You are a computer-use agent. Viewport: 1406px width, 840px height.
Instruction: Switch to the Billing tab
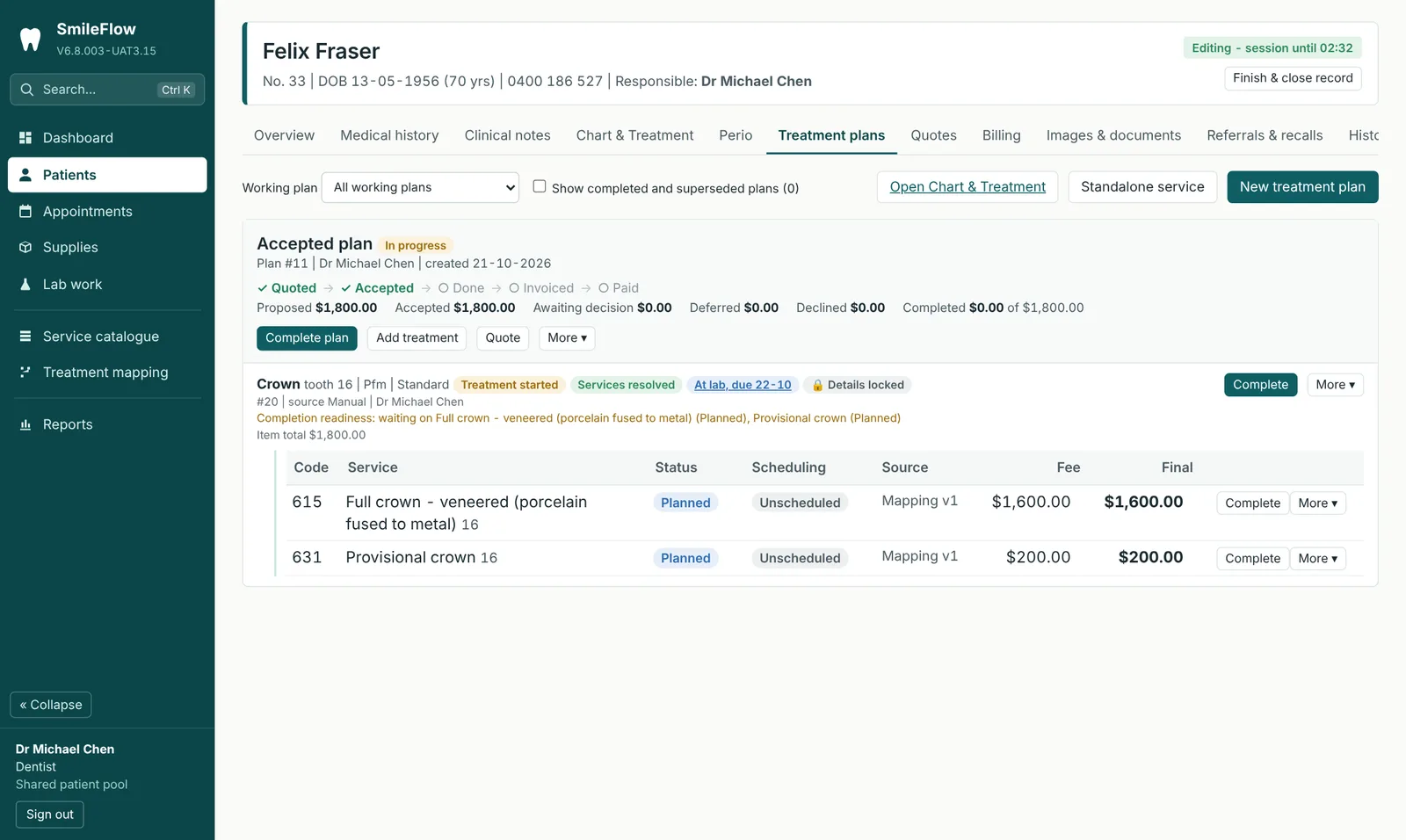click(x=1001, y=135)
